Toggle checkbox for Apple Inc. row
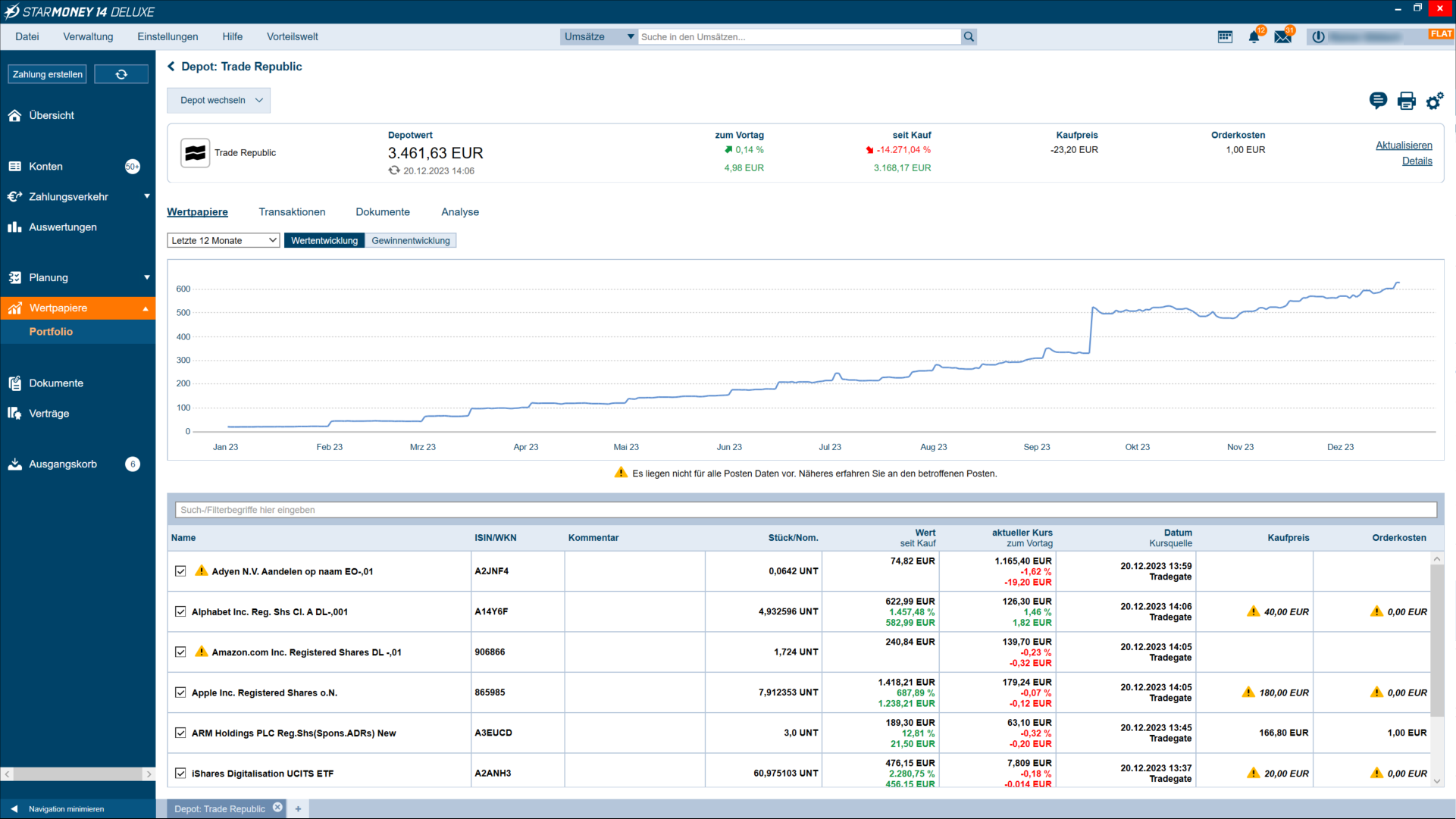This screenshot has height=819, width=1456. tap(180, 692)
